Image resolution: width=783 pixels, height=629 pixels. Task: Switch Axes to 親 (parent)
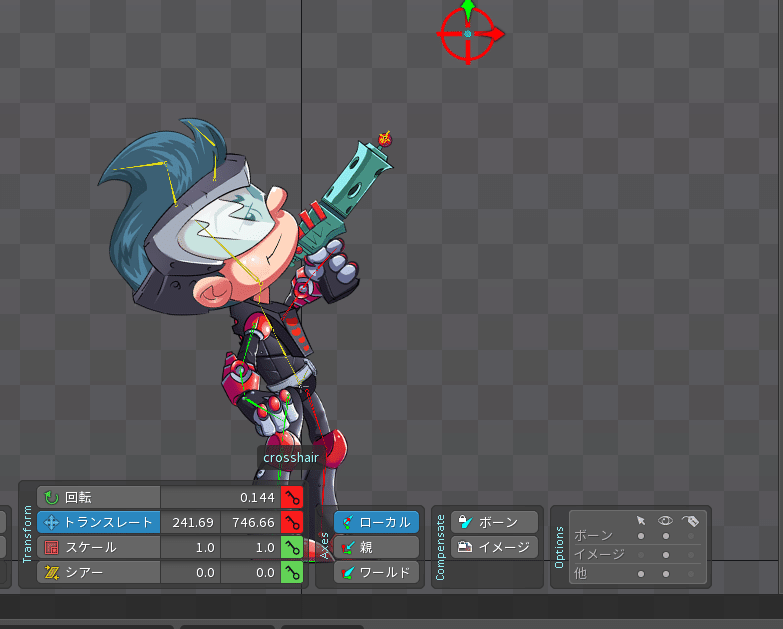[x=377, y=547]
